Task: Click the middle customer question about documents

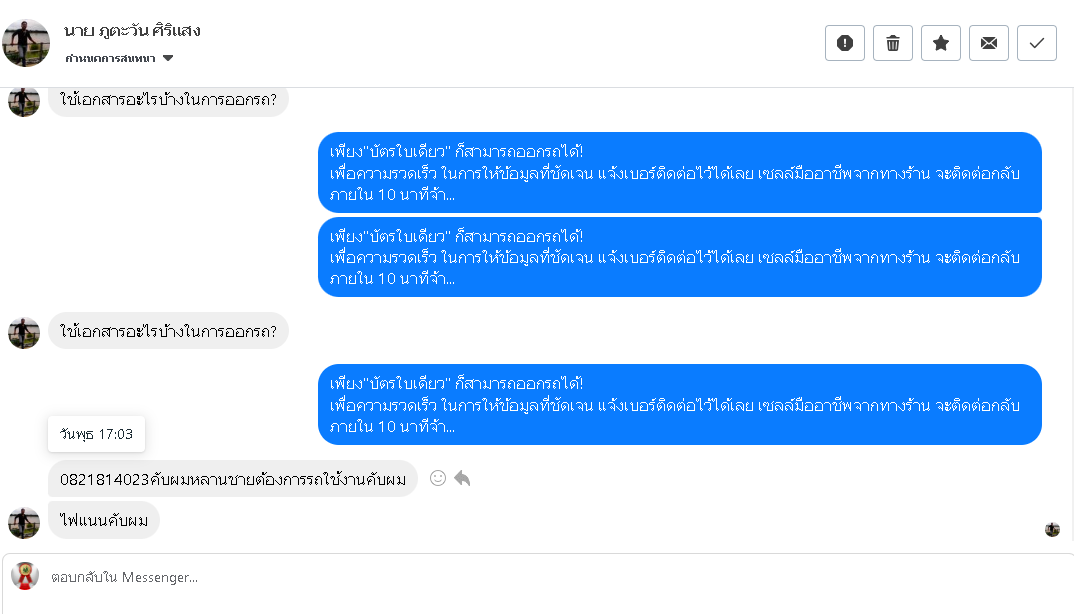Action: [x=168, y=331]
